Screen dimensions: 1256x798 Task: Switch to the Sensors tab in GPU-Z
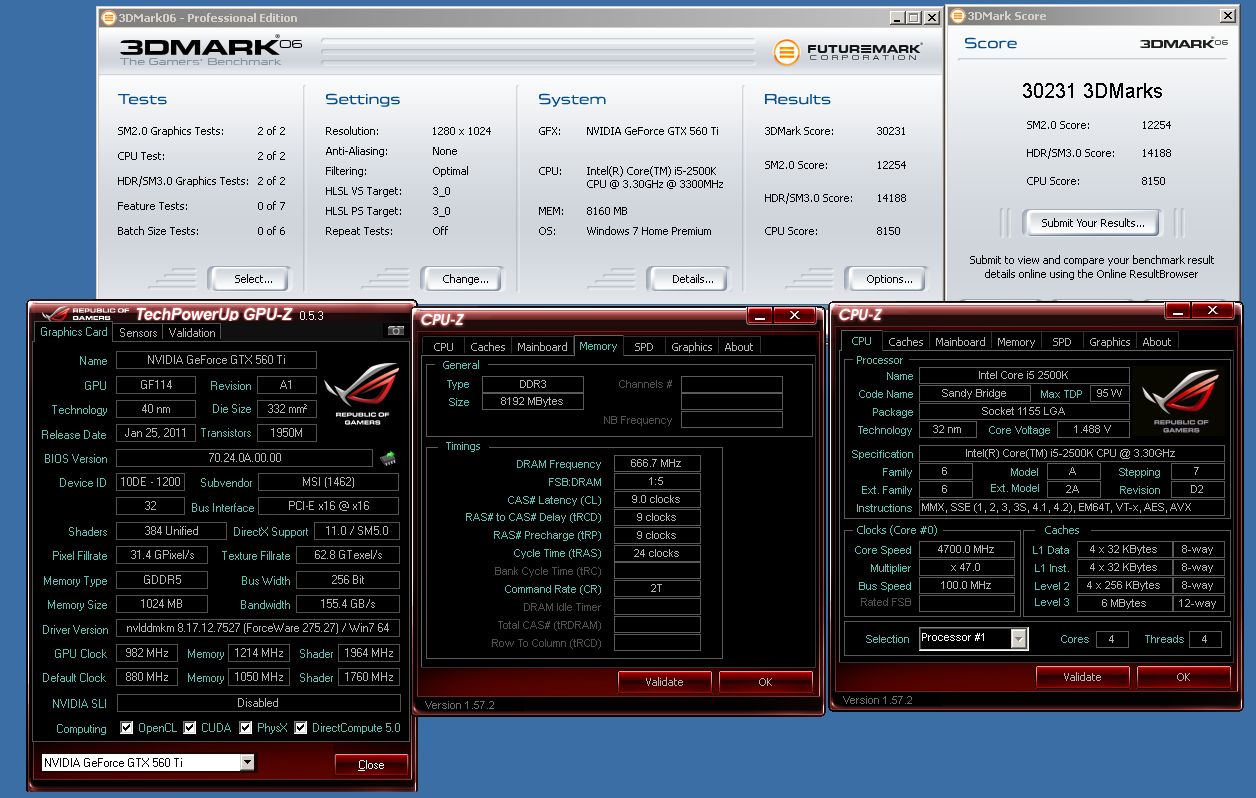tap(138, 333)
